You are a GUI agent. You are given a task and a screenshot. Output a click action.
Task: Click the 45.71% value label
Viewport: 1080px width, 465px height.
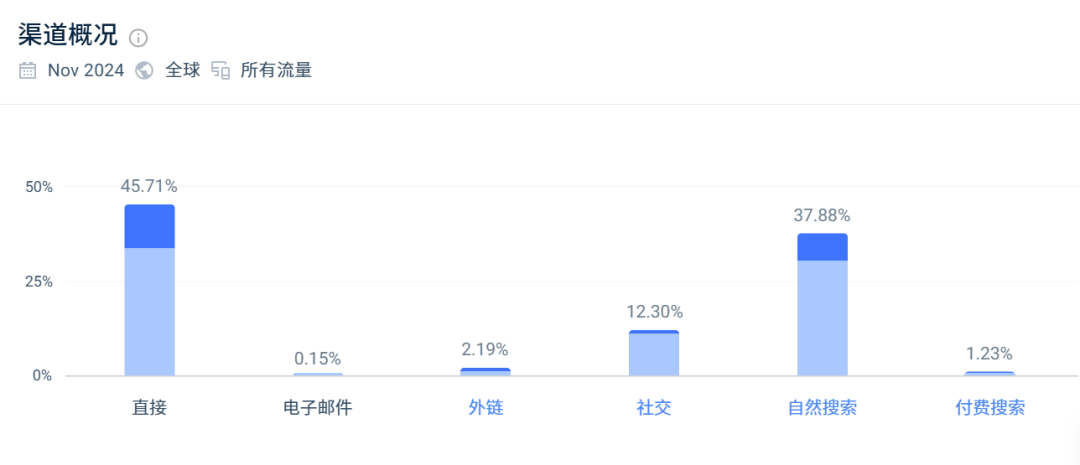pos(149,186)
